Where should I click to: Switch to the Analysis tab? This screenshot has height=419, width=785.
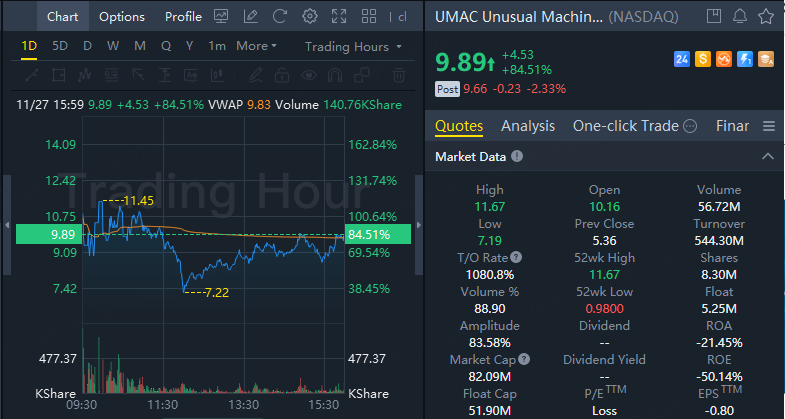pos(528,126)
